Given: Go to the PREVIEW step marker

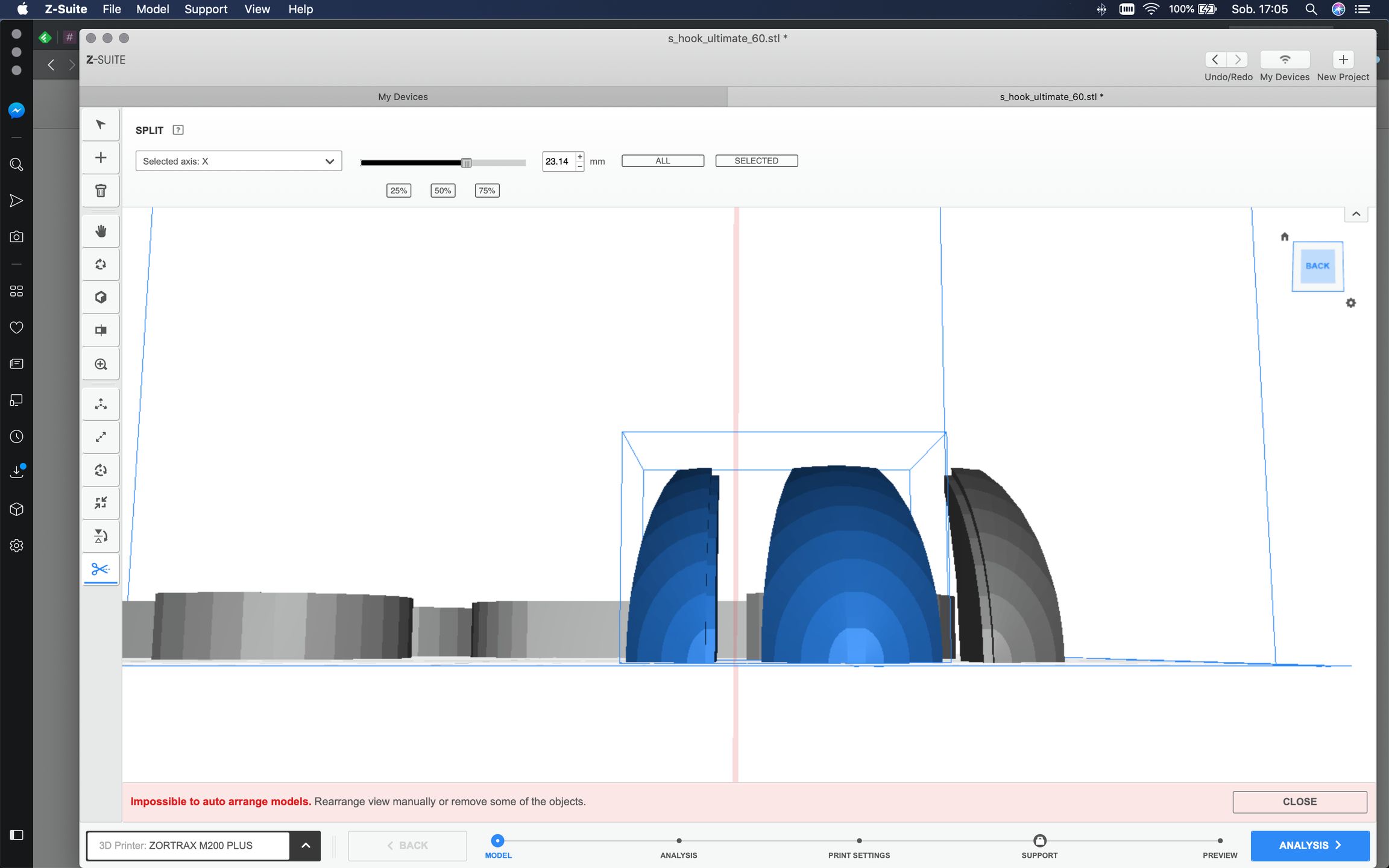Looking at the screenshot, I should pos(1220,841).
